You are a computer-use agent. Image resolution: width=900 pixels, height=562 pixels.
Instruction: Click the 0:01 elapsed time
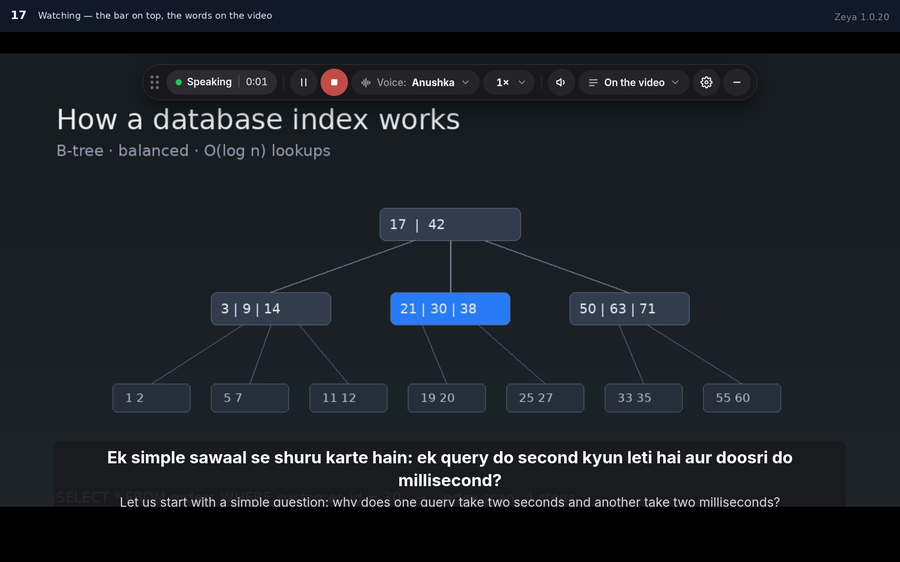click(257, 82)
